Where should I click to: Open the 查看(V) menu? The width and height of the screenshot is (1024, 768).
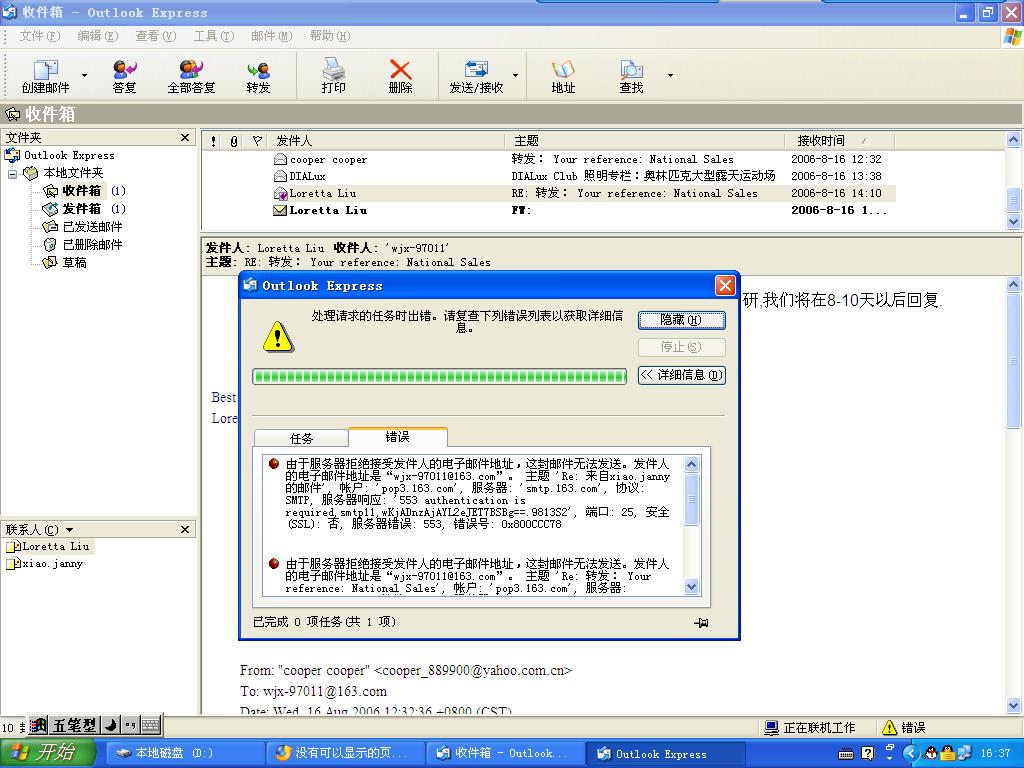coord(155,36)
